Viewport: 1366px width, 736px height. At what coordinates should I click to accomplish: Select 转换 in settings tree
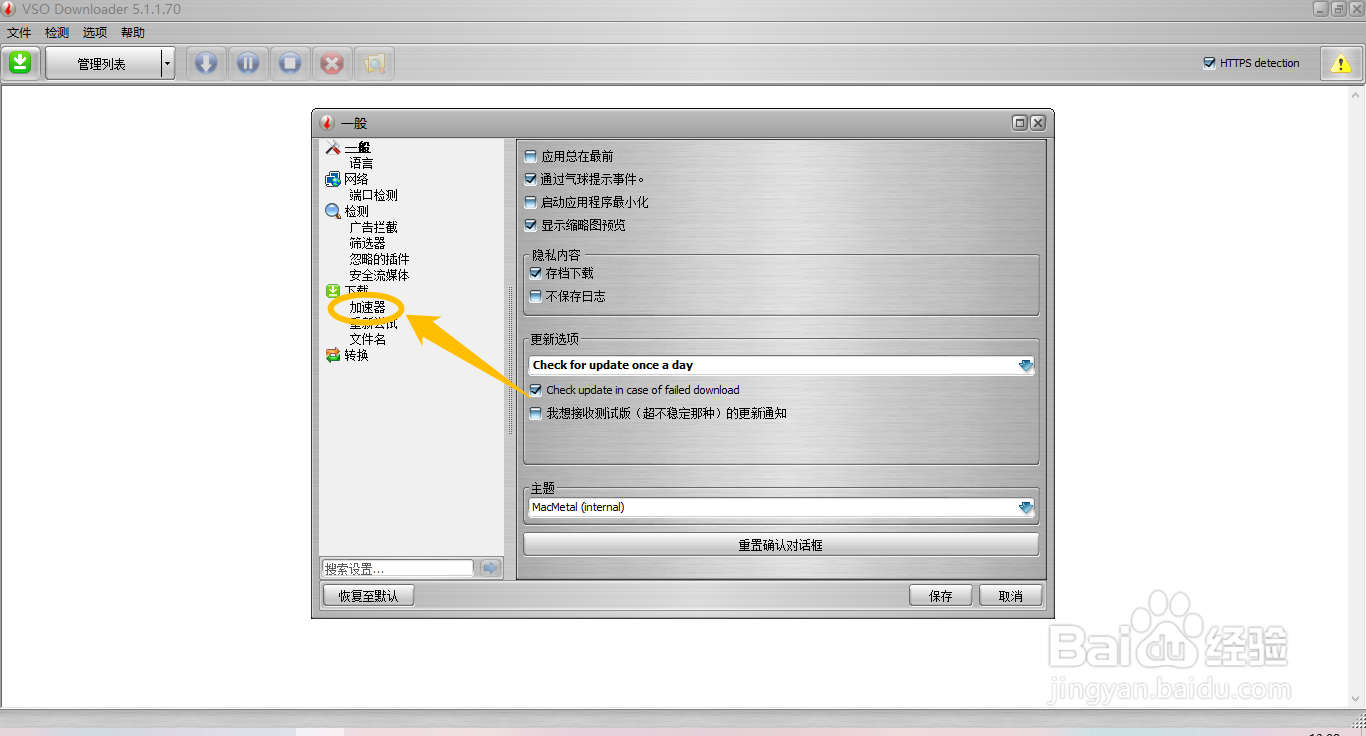pyautogui.click(x=356, y=355)
